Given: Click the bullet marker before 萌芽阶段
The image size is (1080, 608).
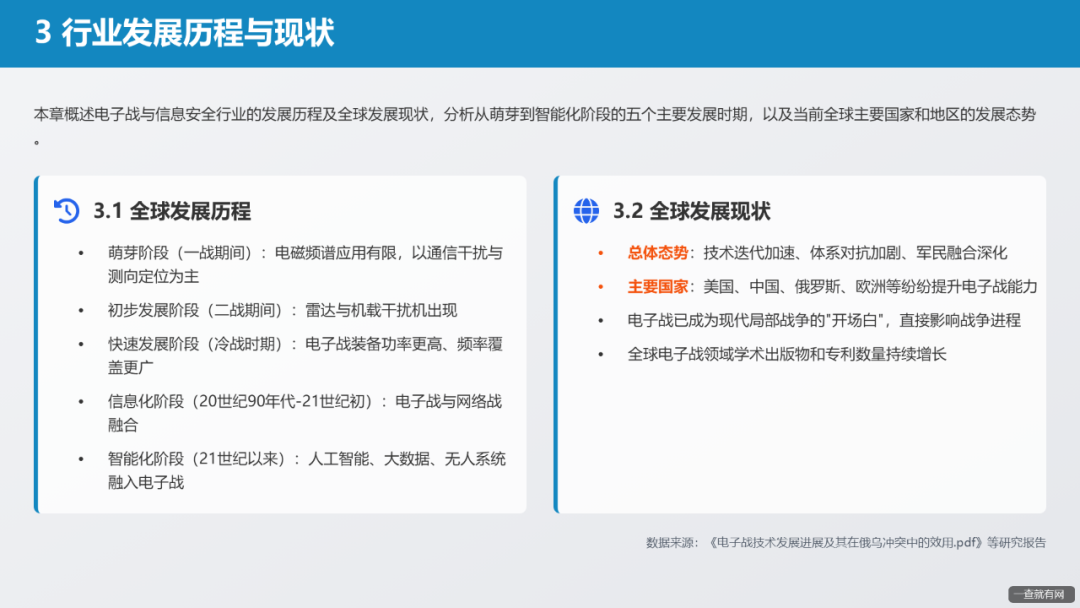Looking at the screenshot, I should [x=82, y=252].
